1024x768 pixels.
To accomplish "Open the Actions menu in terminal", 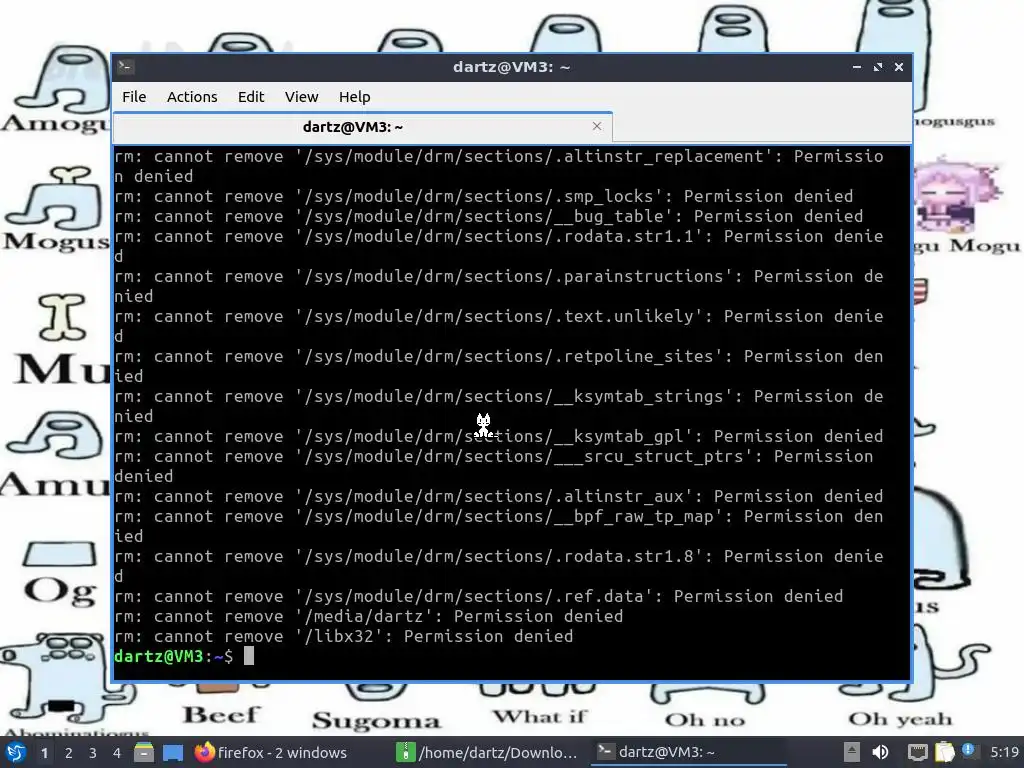I will 192,97.
